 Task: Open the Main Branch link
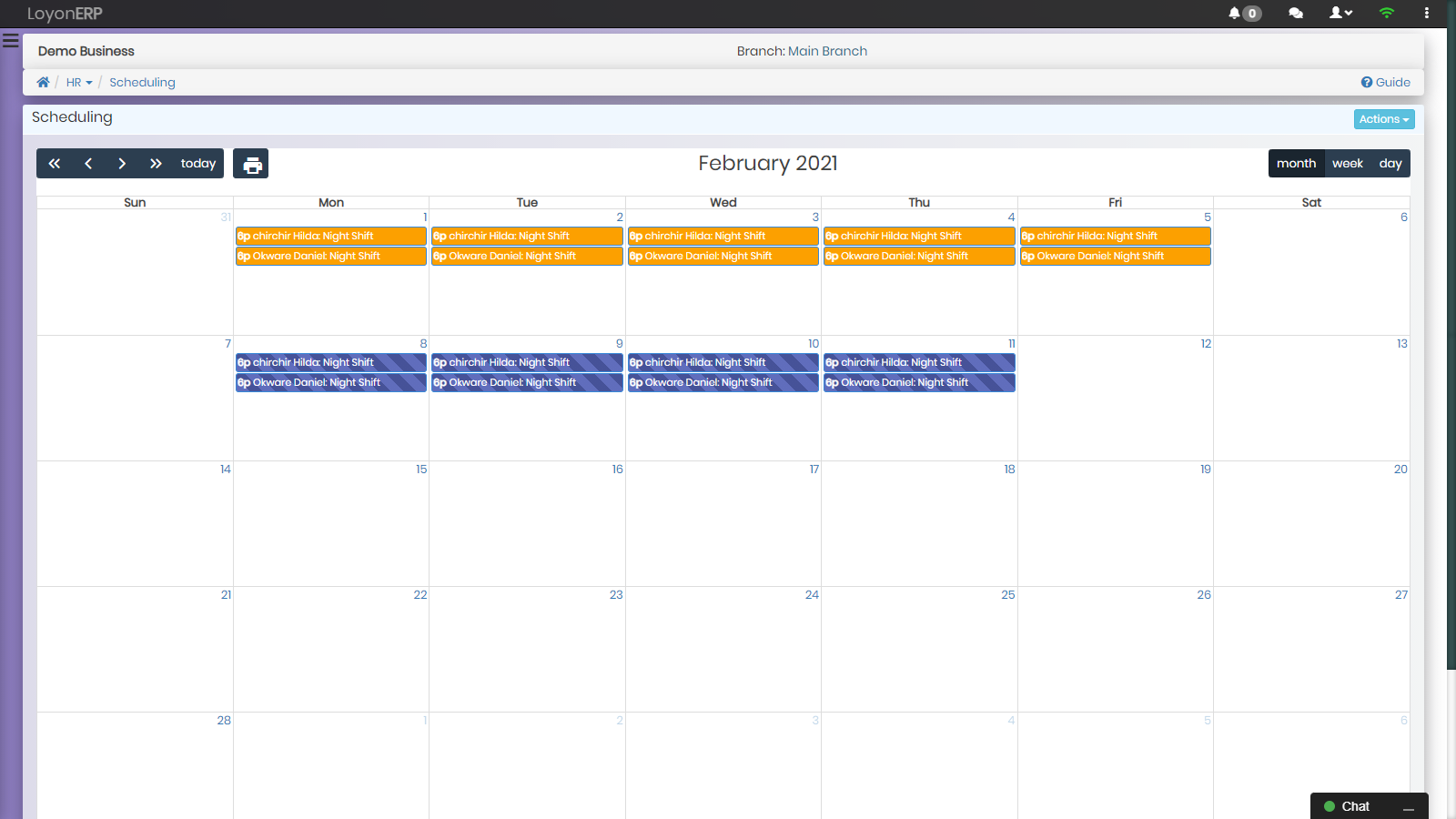coord(827,51)
